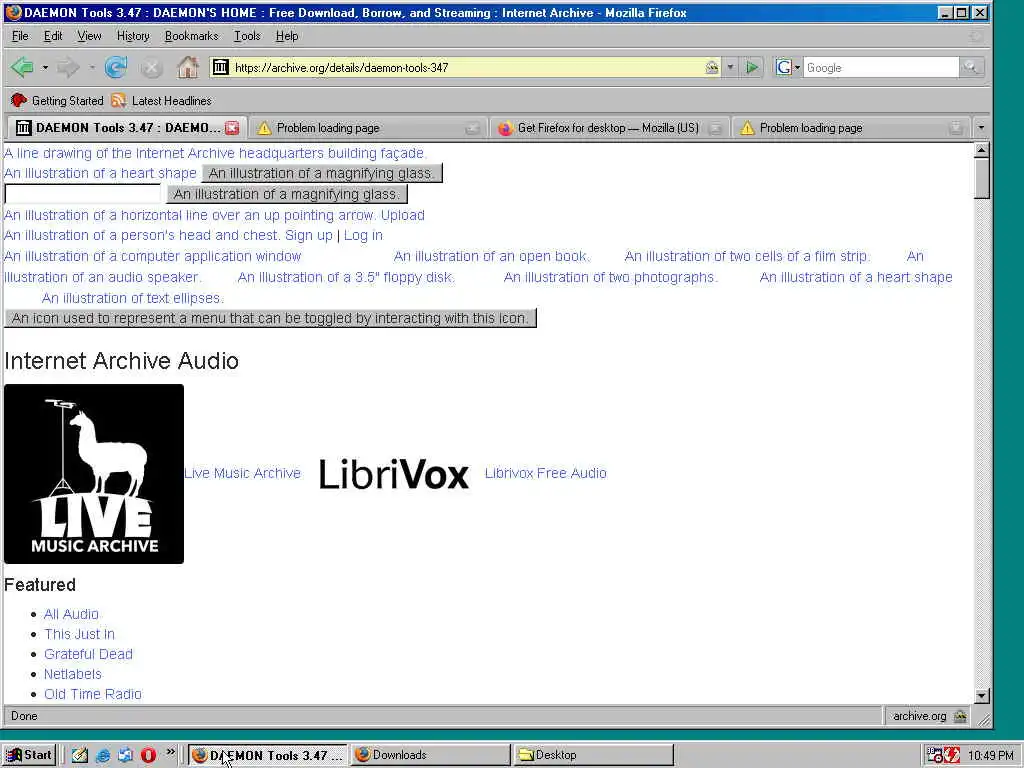
Task: Click the Live Music Archive llama logo
Action: click(94, 473)
